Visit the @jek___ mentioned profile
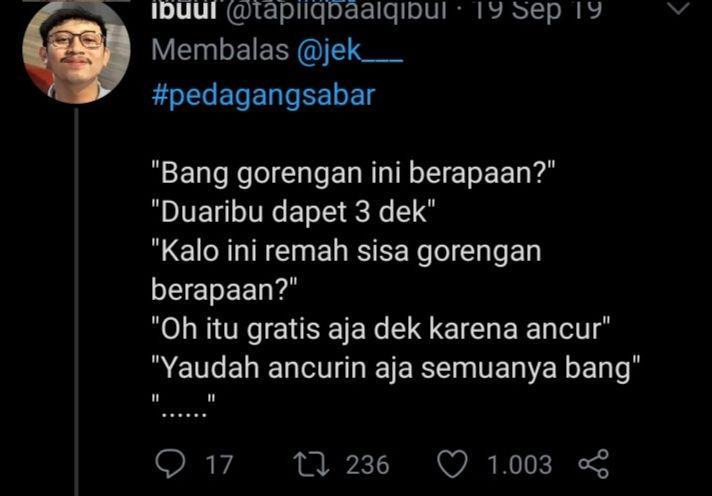Screen dimensions: 712x496 350,51
